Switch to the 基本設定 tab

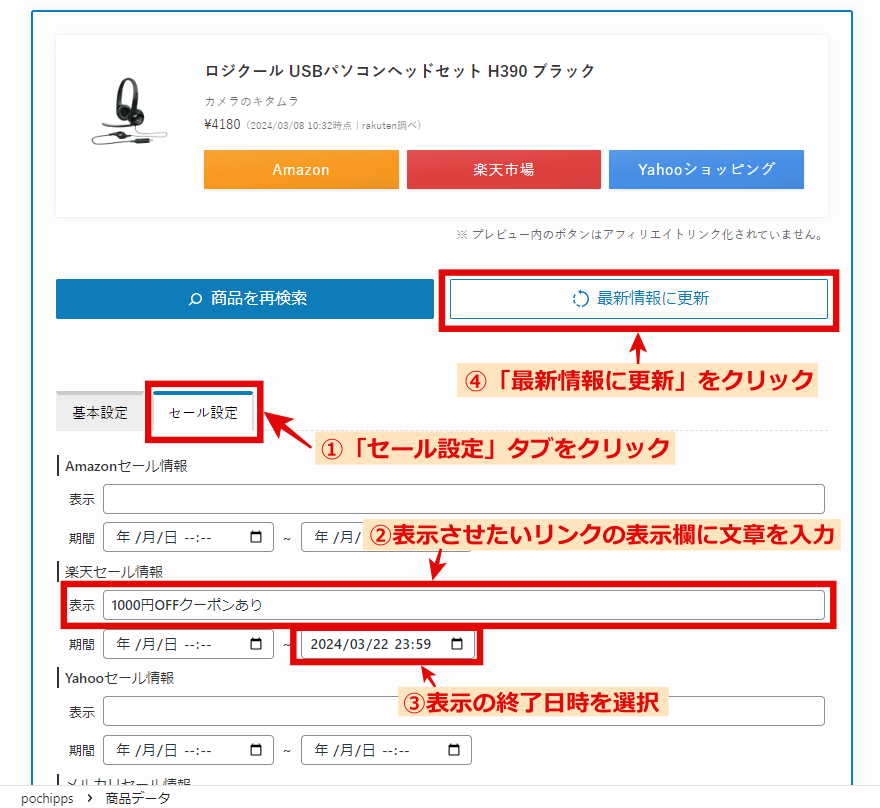tap(100, 412)
